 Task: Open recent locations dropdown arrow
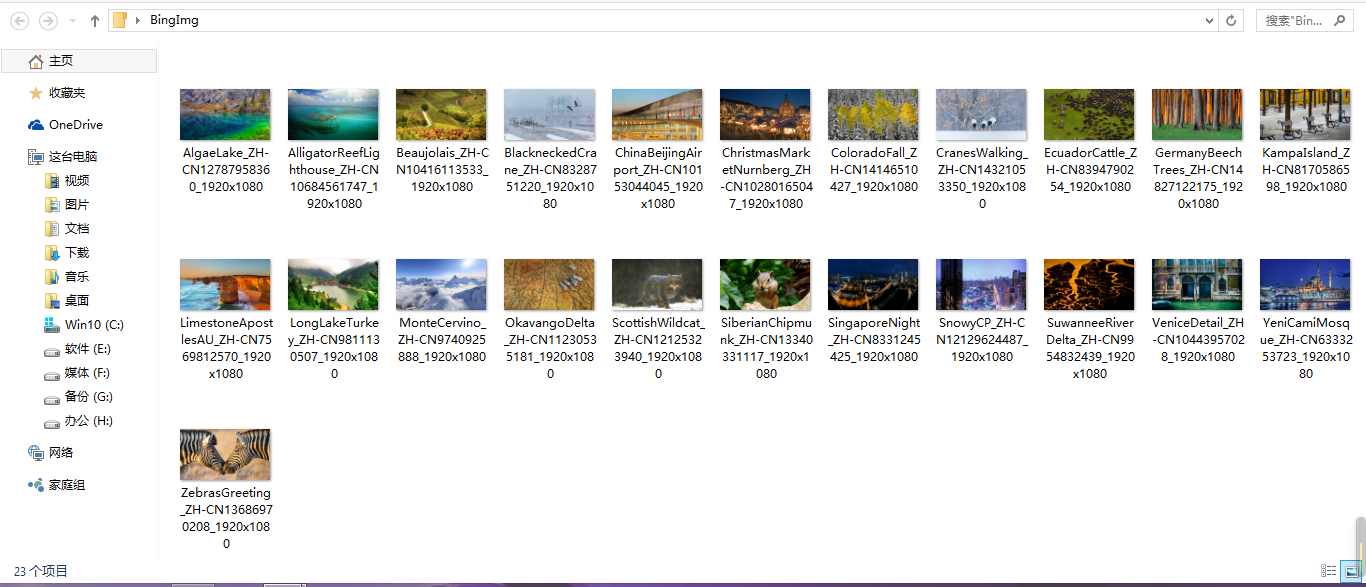[x=73, y=21]
